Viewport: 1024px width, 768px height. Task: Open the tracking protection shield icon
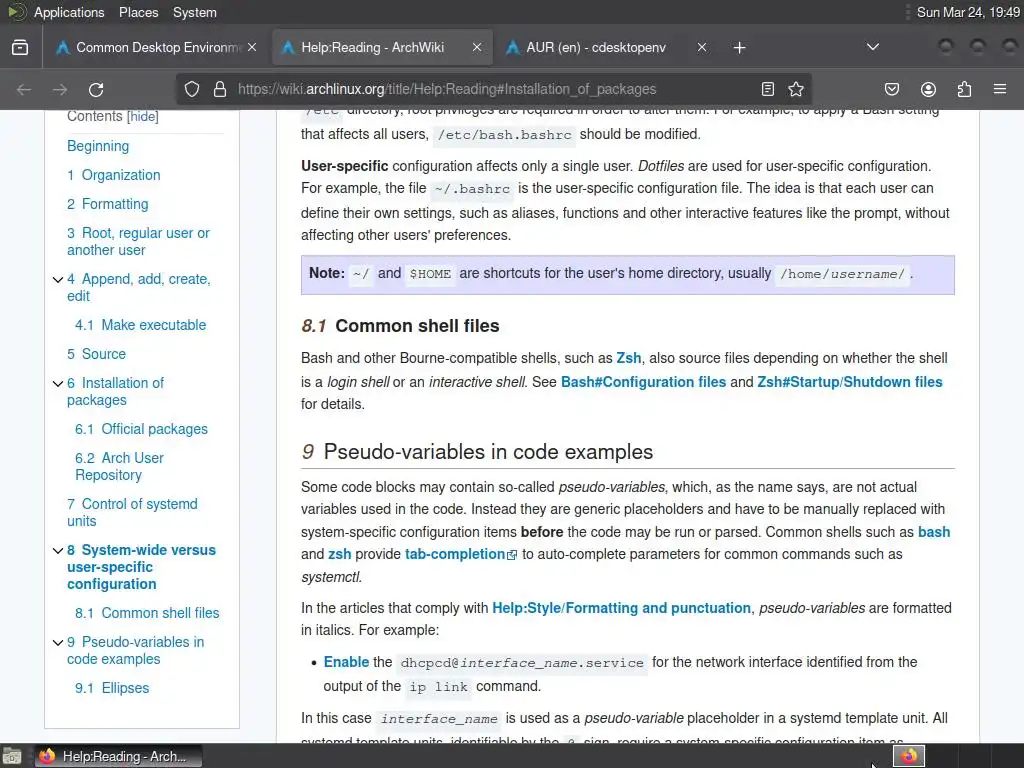point(191,89)
